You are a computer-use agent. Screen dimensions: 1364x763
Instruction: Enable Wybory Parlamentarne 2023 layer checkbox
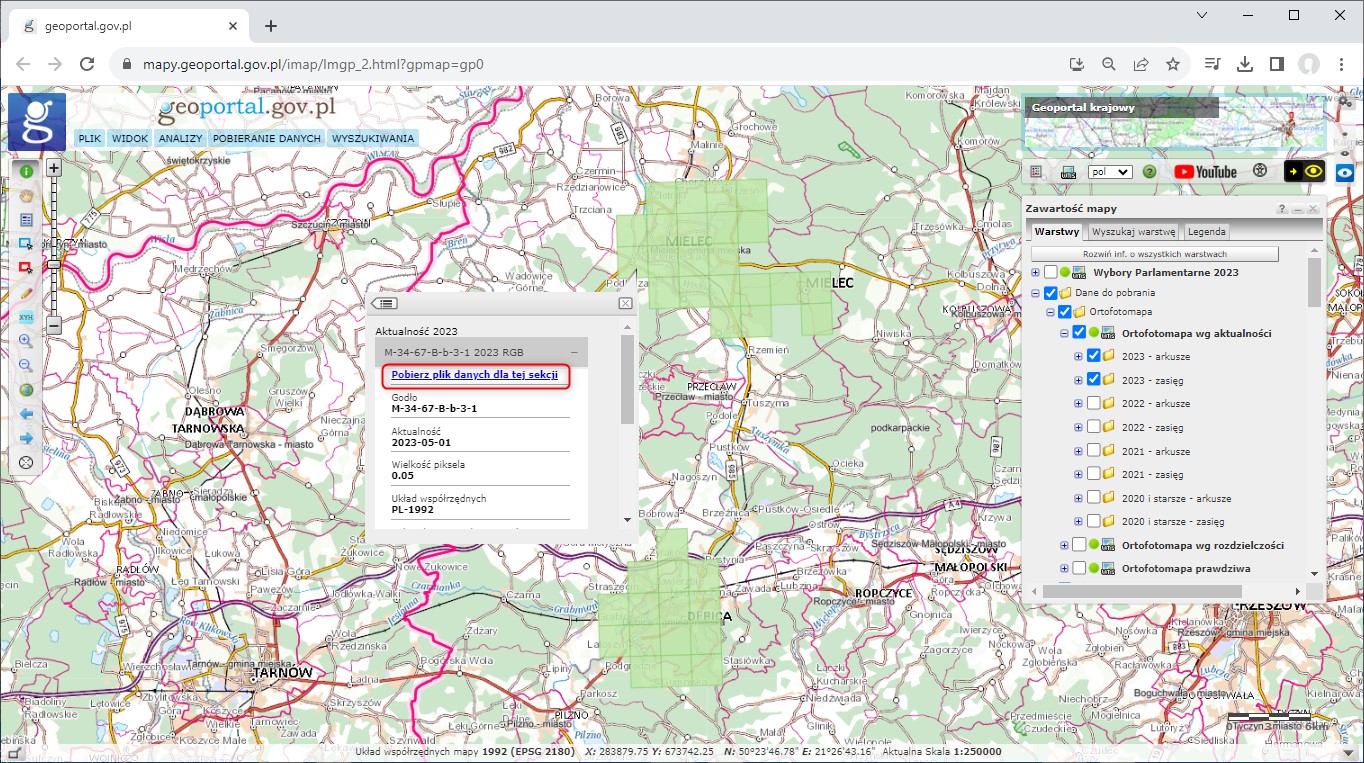pos(1051,272)
